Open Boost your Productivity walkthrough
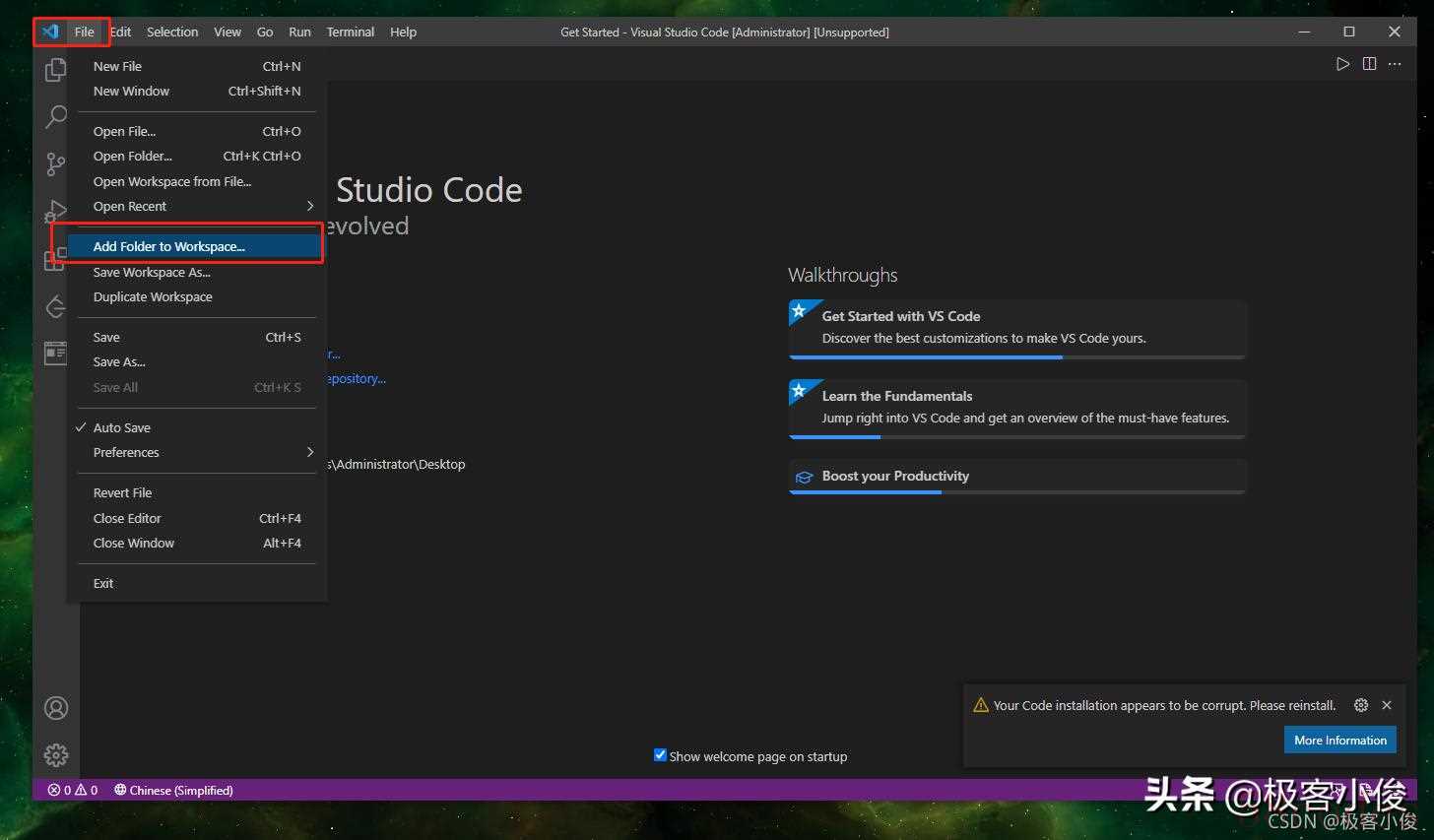 click(x=1017, y=477)
